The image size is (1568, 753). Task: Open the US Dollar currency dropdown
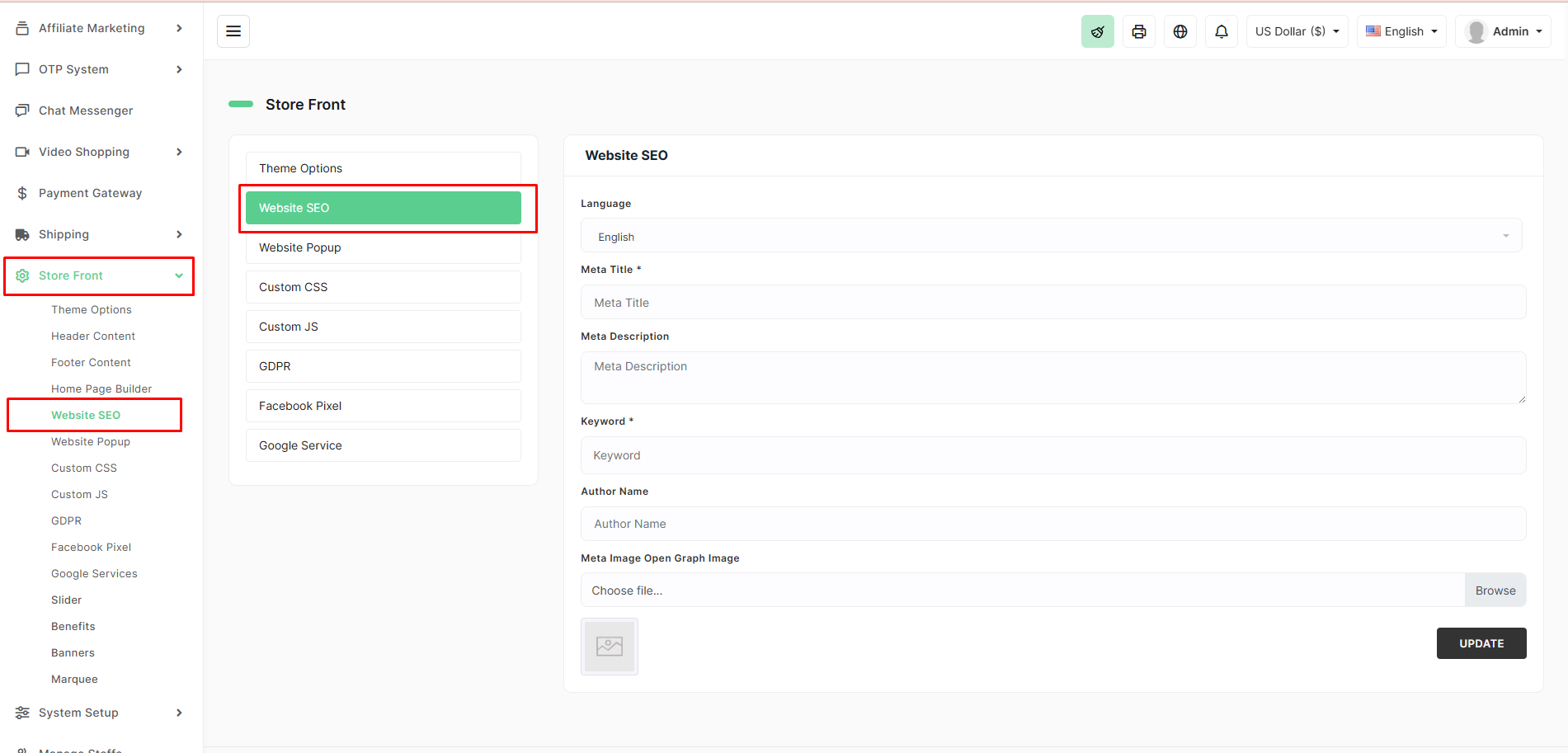click(1297, 31)
